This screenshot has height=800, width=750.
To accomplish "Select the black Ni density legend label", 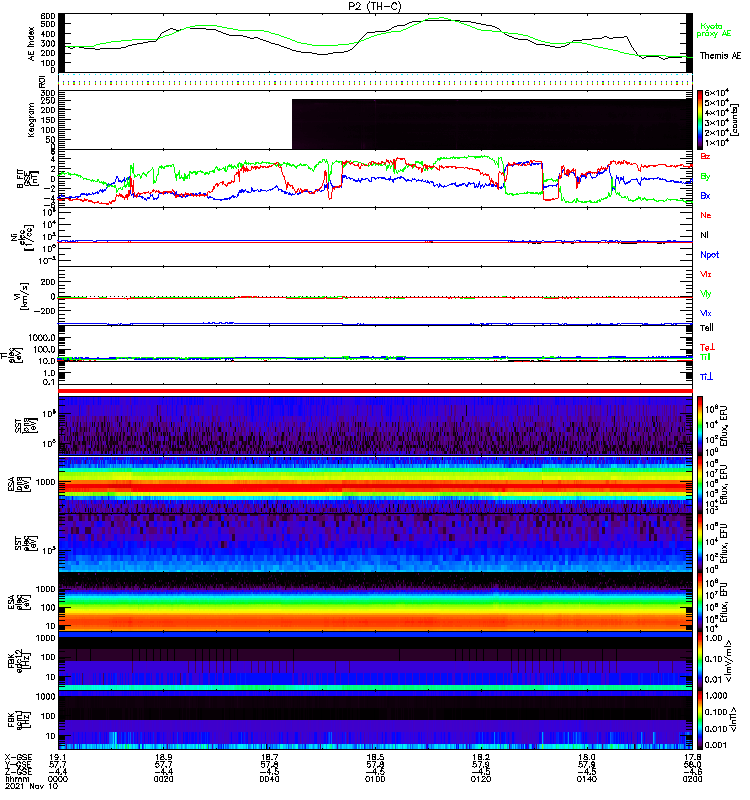I will point(704,235).
